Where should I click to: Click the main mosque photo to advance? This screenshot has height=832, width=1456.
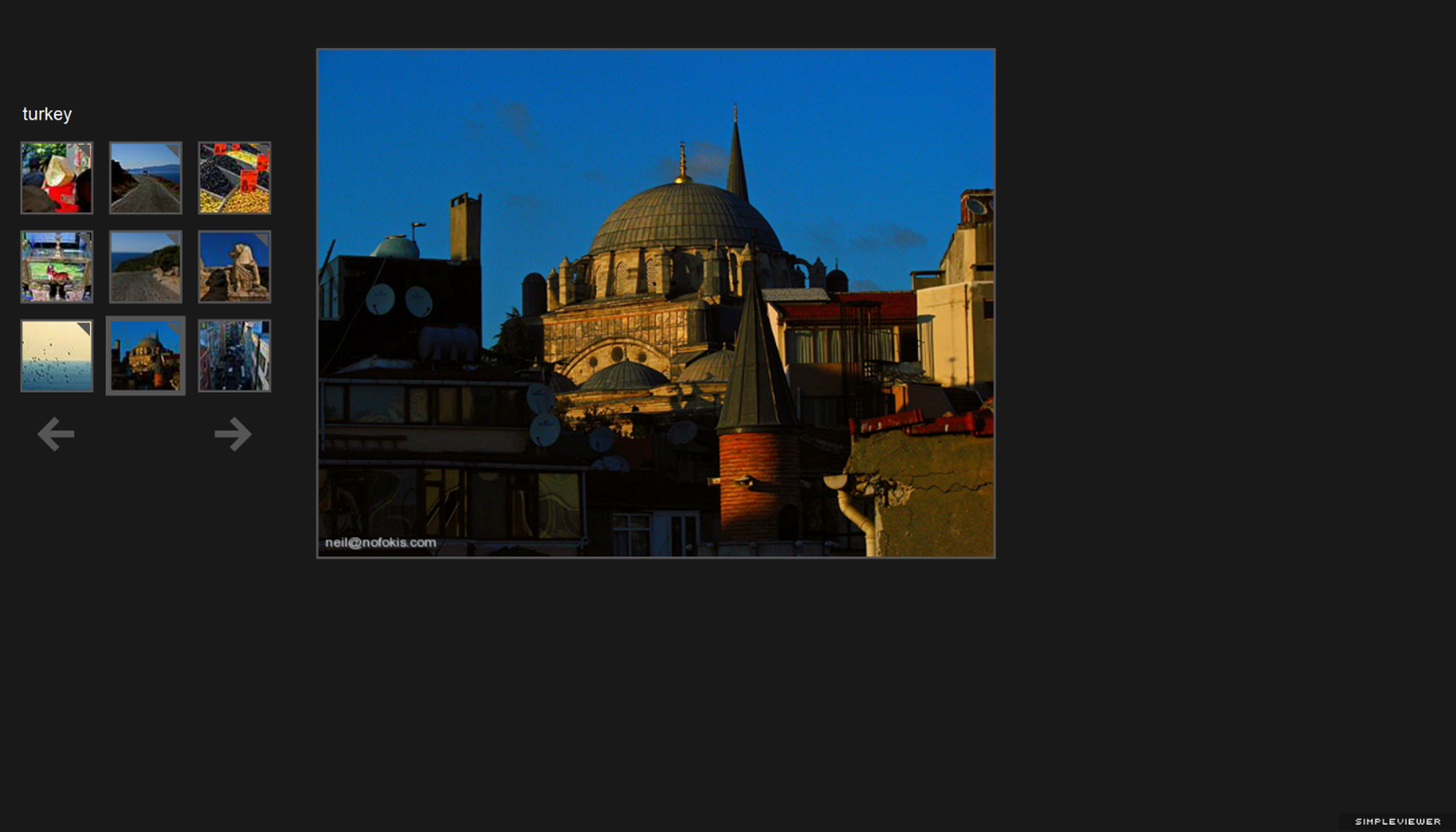coord(656,303)
